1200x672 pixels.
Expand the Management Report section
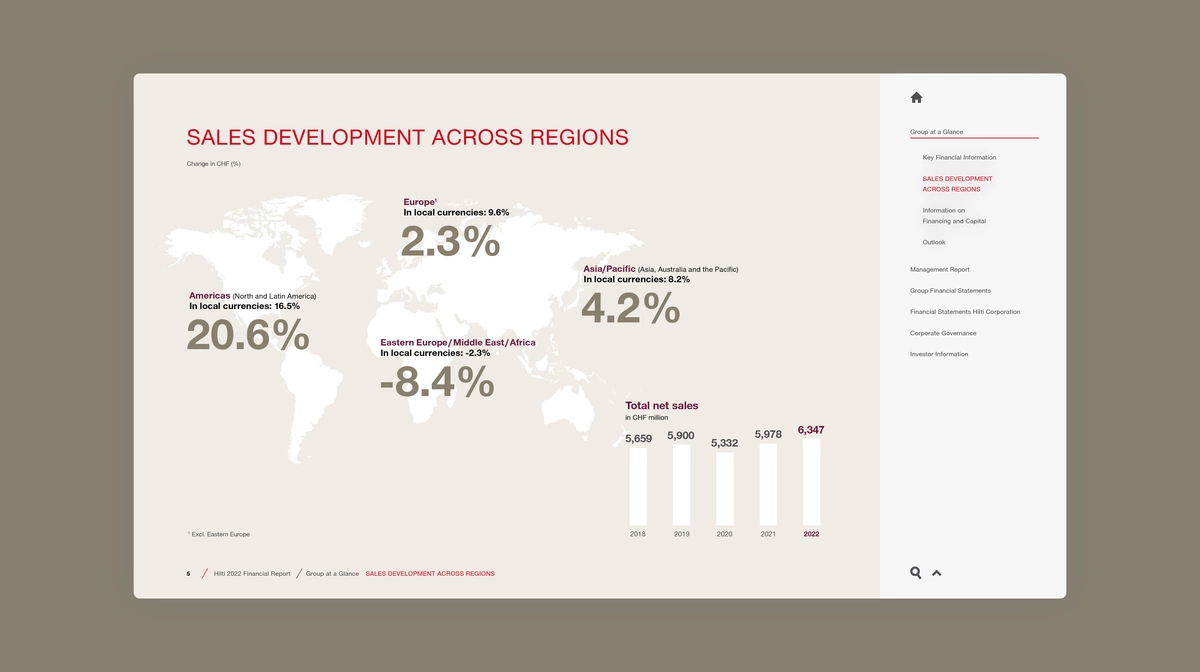click(x=939, y=270)
